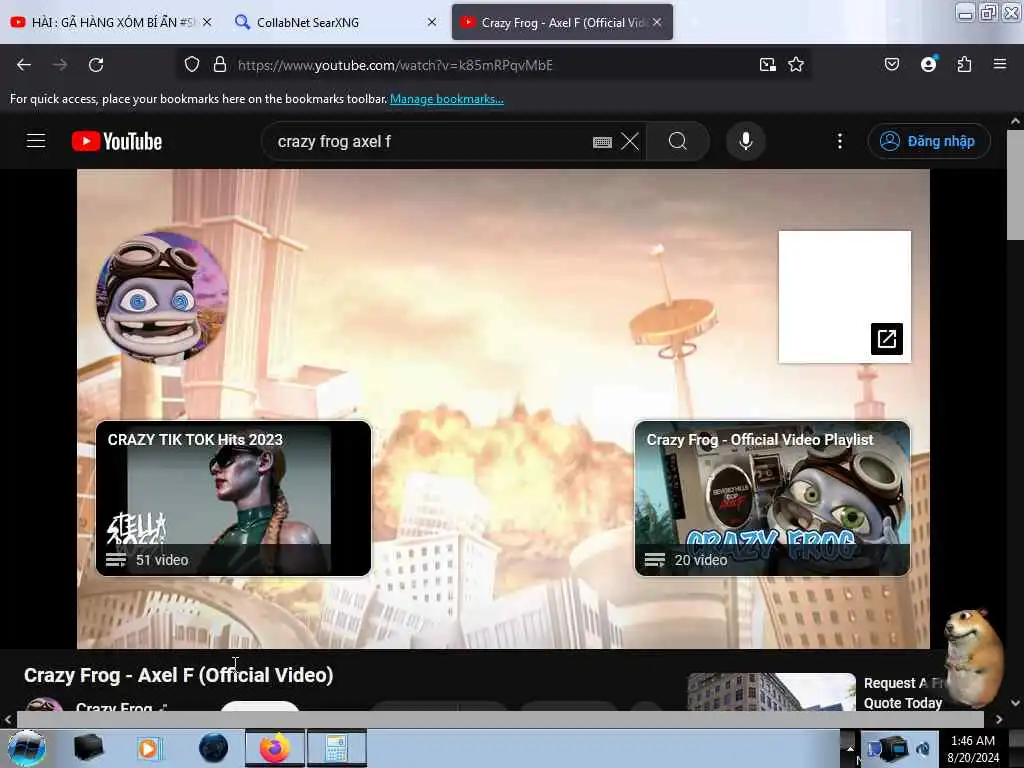Screen dimensions: 1024x768
Task: Click the hamster desktop mascot
Action: [974, 656]
